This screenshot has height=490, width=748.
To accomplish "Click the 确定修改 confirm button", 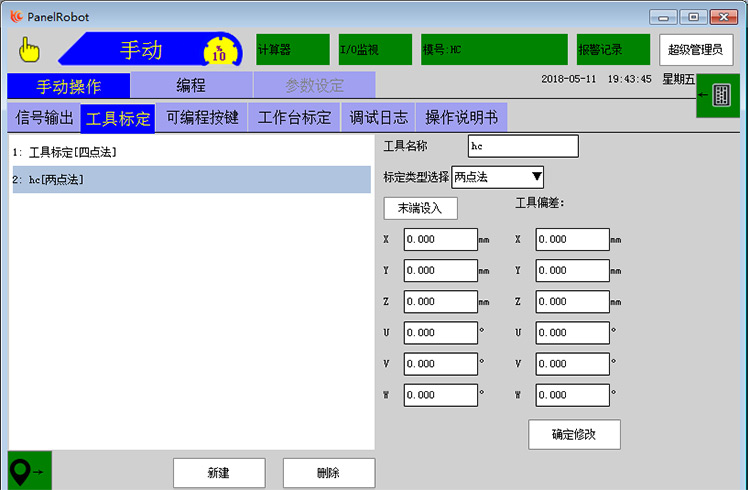I will [574, 434].
